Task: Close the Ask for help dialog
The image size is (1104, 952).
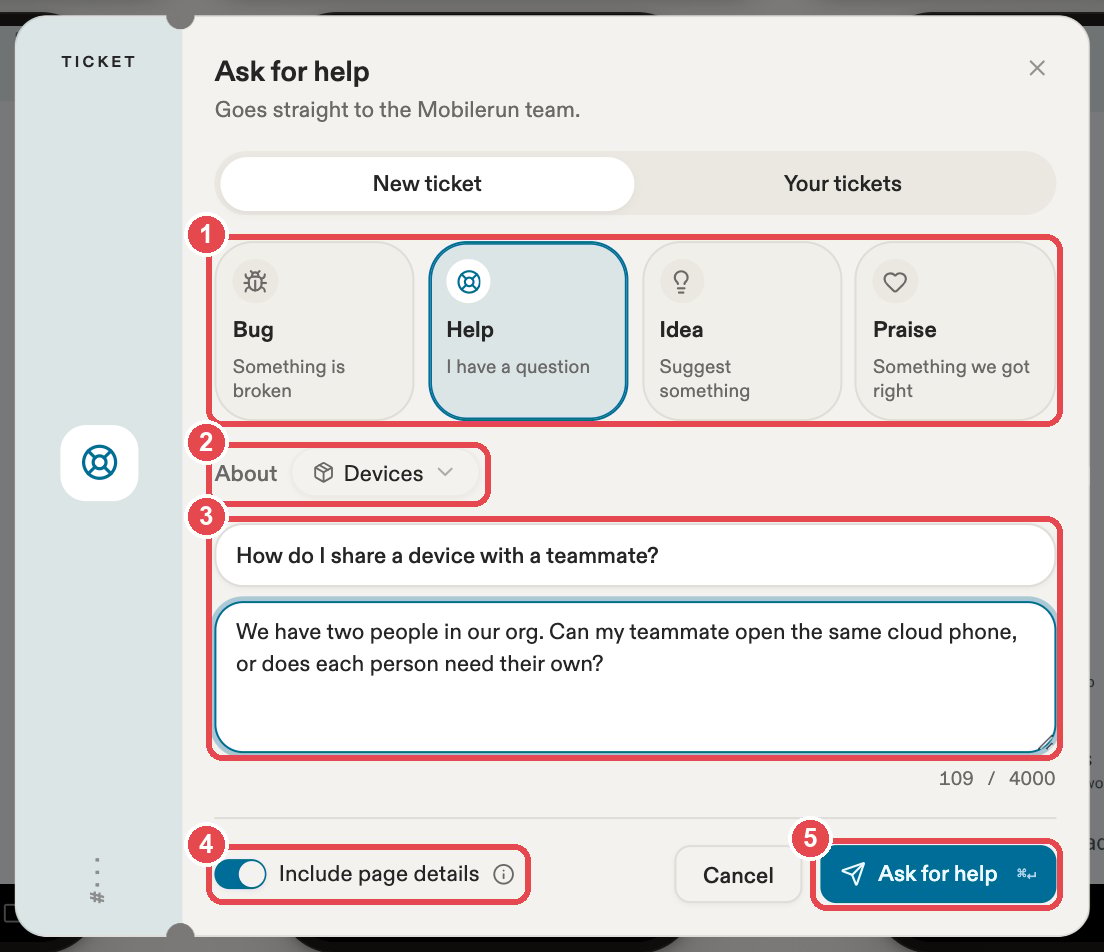Action: pyautogui.click(x=1036, y=68)
